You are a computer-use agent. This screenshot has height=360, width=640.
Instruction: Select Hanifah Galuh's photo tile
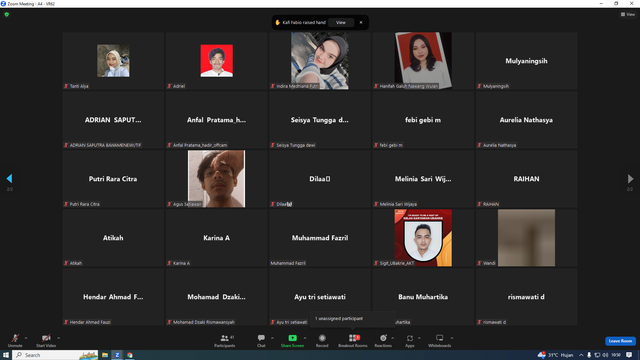(x=423, y=61)
